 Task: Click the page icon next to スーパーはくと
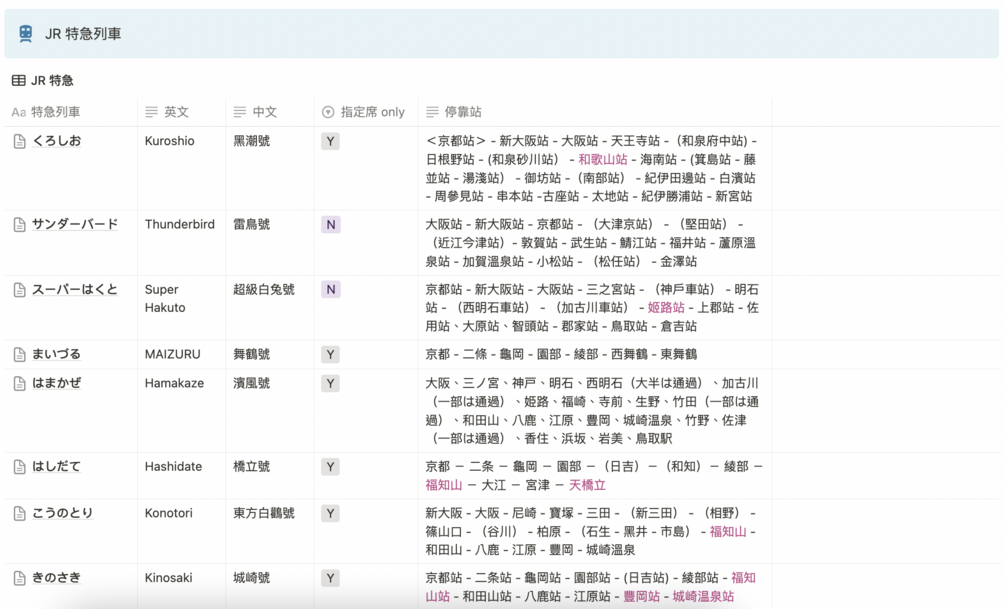point(19,290)
